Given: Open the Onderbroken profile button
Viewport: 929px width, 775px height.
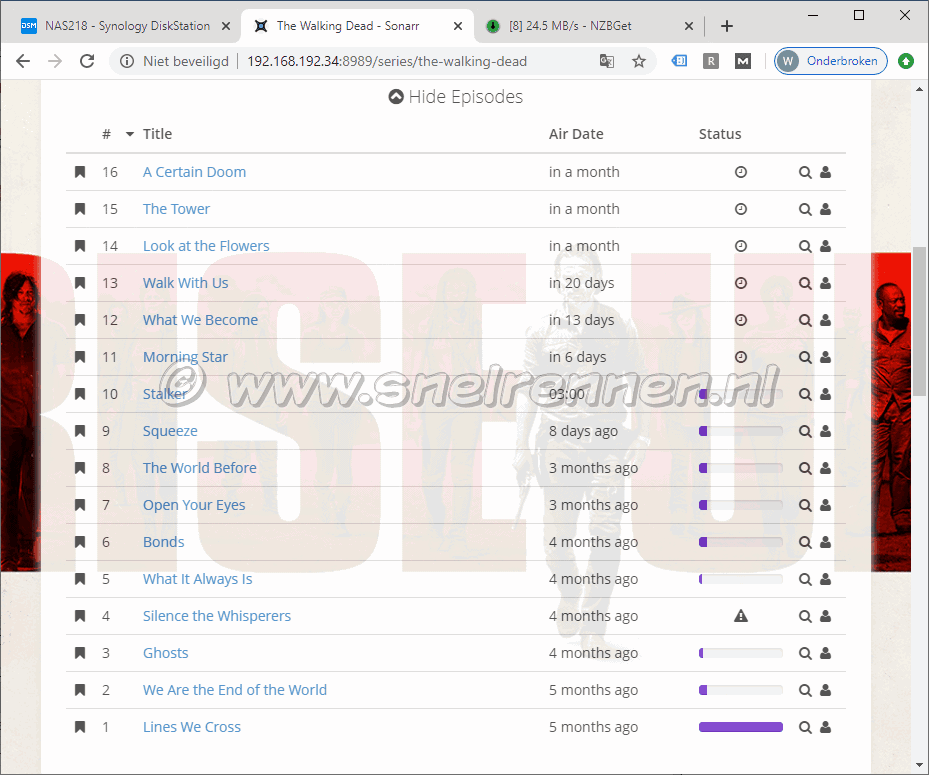Looking at the screenshot, I should (x=831, y=61).
